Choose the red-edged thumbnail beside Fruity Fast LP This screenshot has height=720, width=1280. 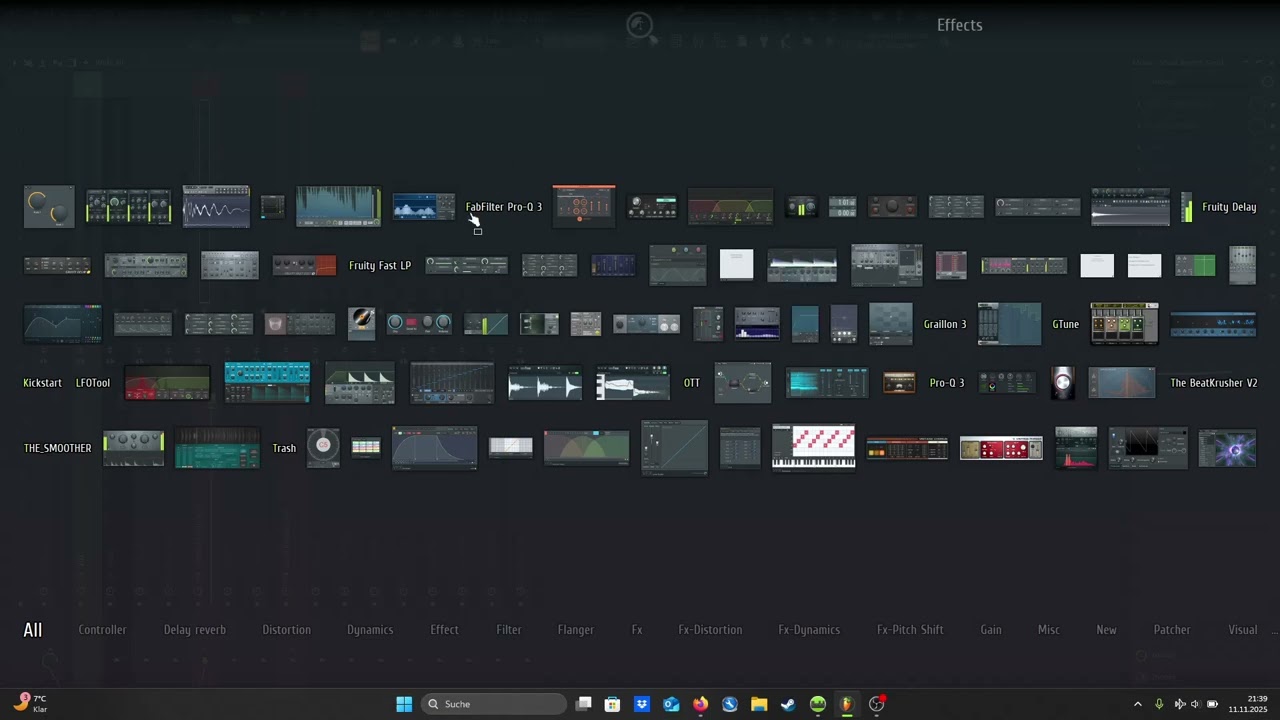point(305,266)
